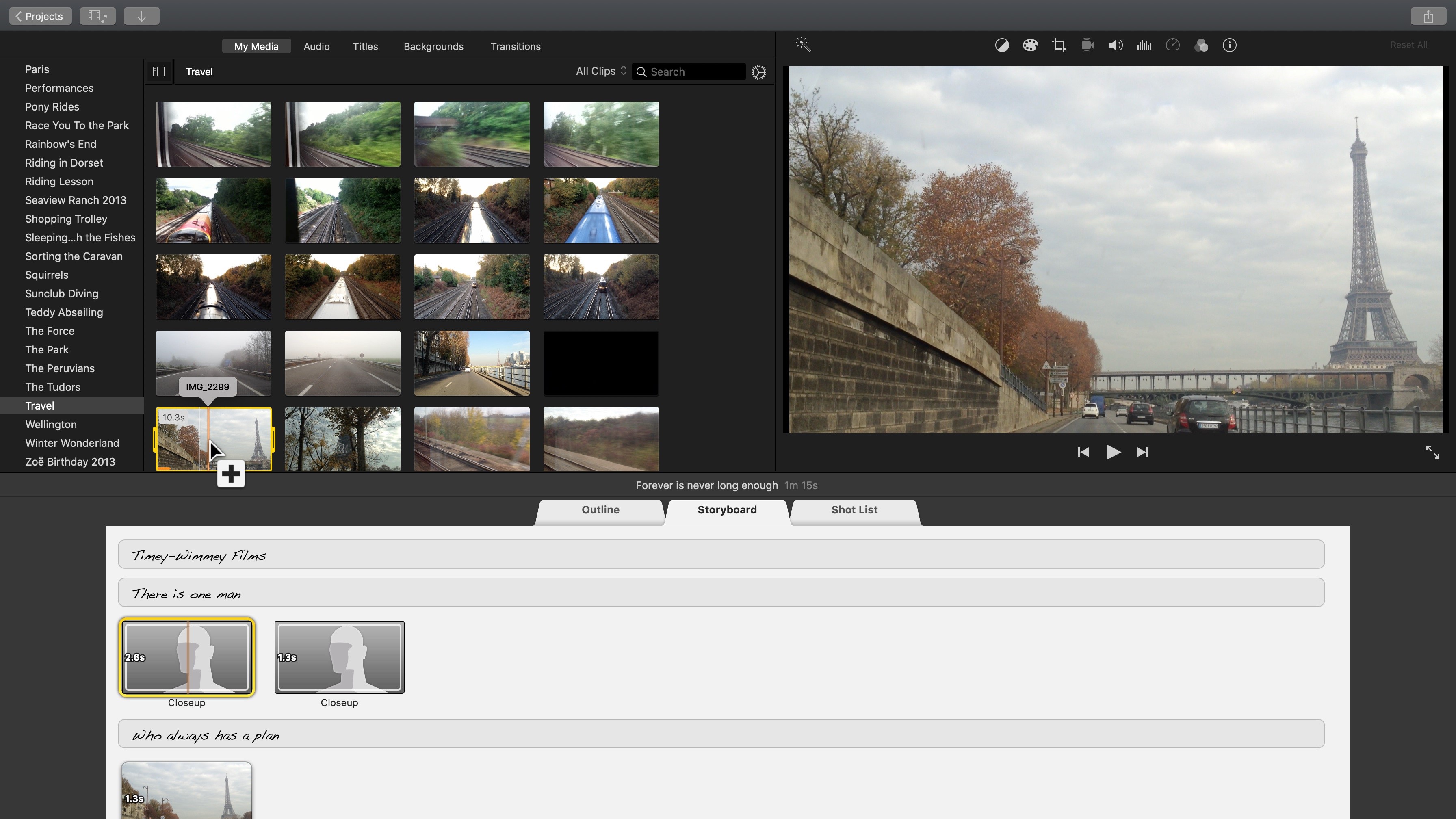Skip to previous clip button
1456x819 pixels.
1083,452
